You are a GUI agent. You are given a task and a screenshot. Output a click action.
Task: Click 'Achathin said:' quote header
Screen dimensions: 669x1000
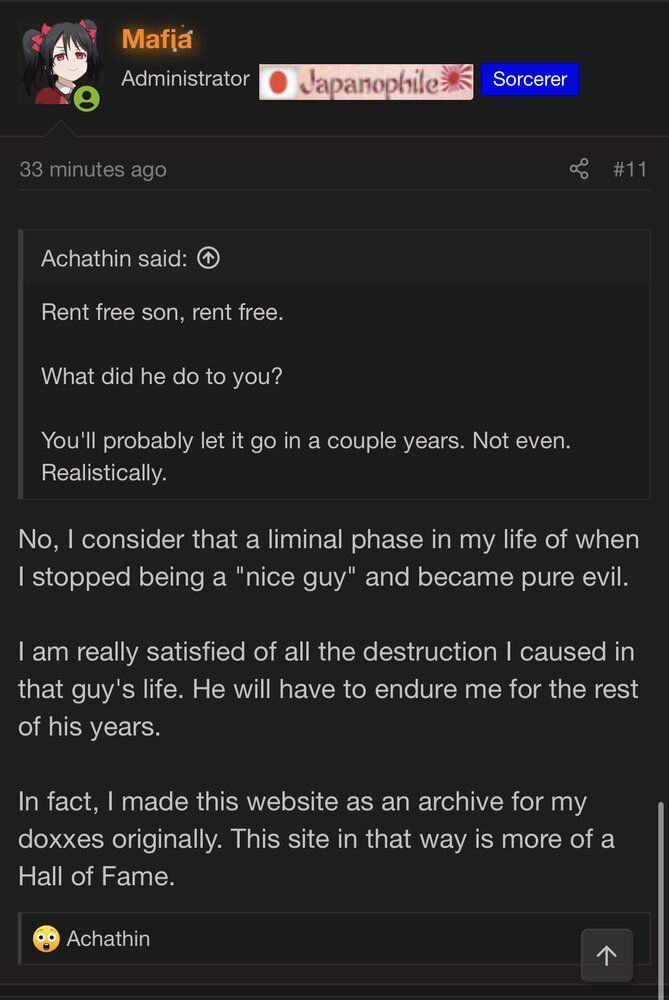[115, 258]
